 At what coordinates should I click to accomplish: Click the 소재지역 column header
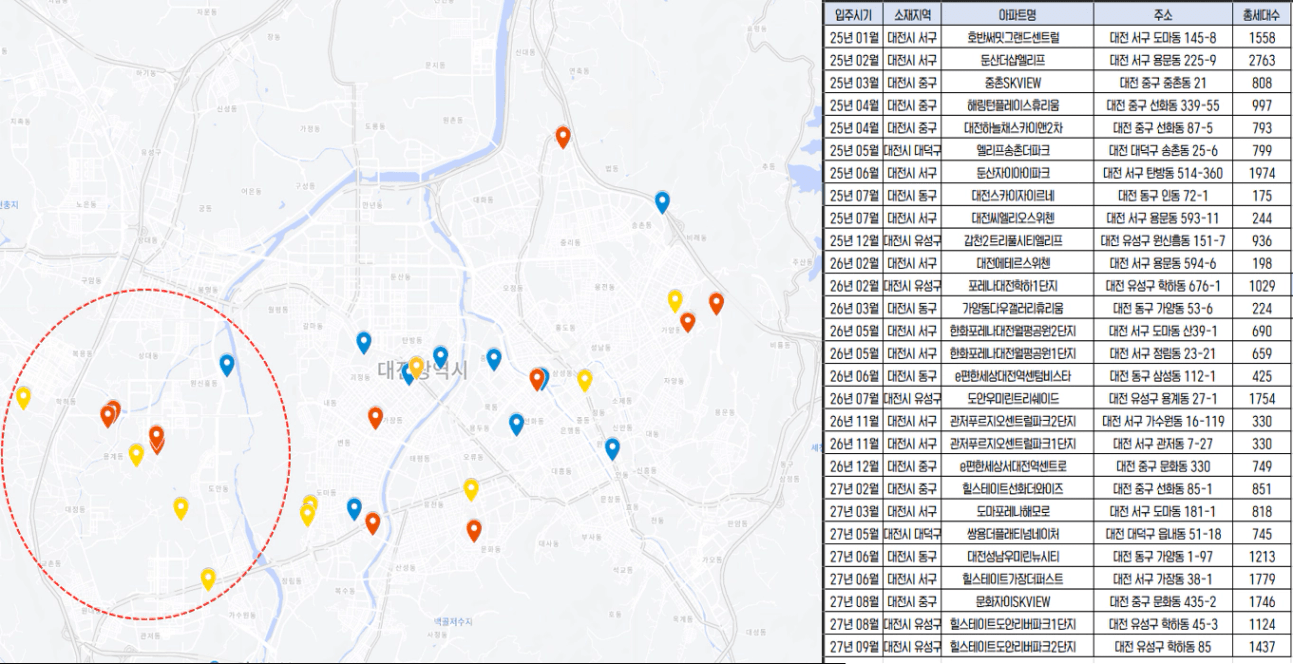(912, 15)
